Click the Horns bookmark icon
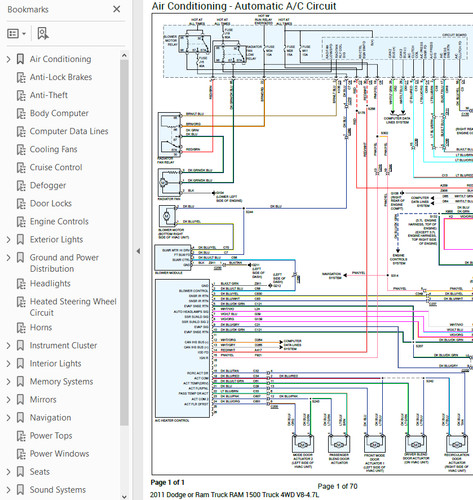Viewport: 473px width, 500px height. coord(21,328)
